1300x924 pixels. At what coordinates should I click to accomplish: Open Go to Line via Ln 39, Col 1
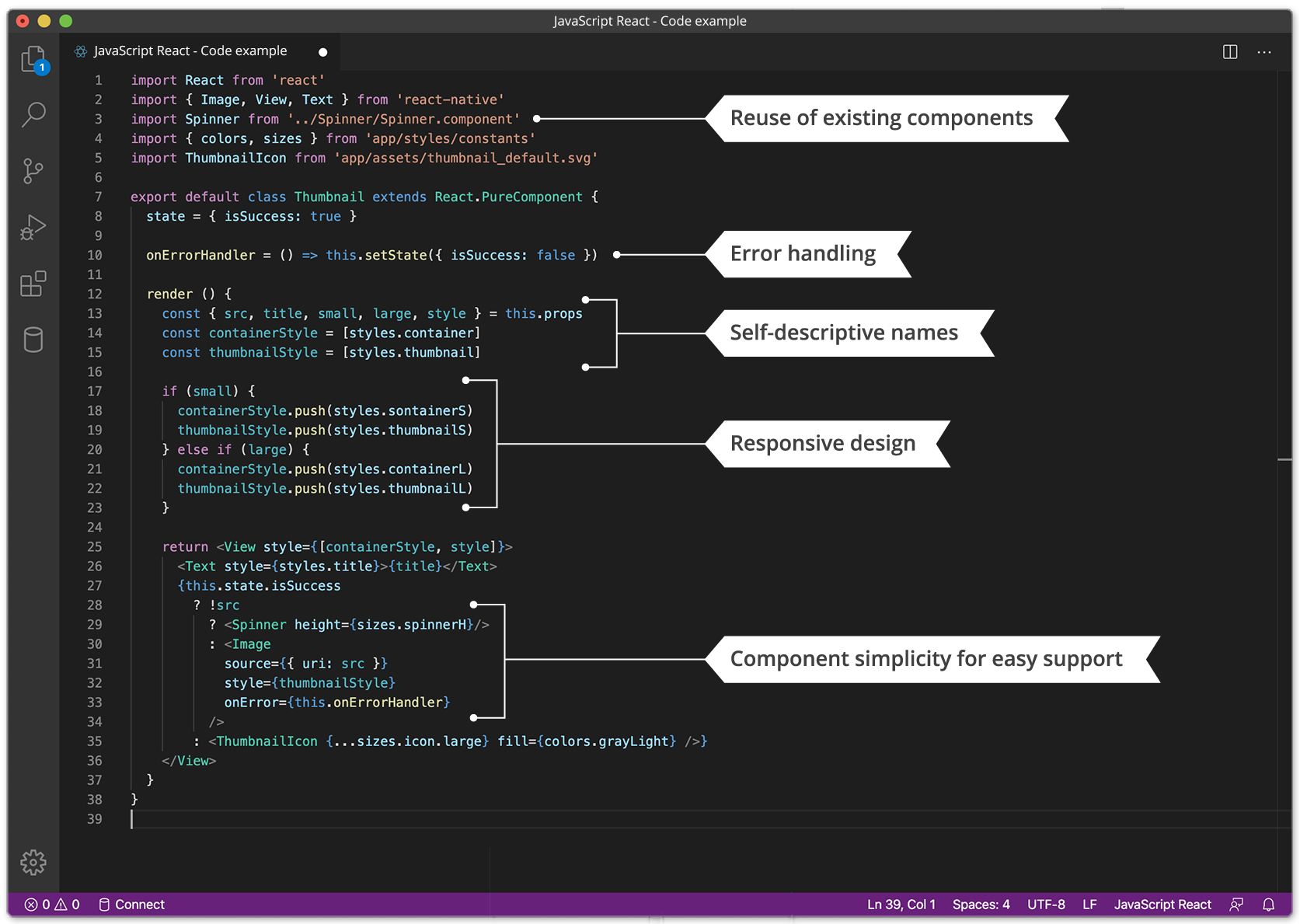click(901, 905)
